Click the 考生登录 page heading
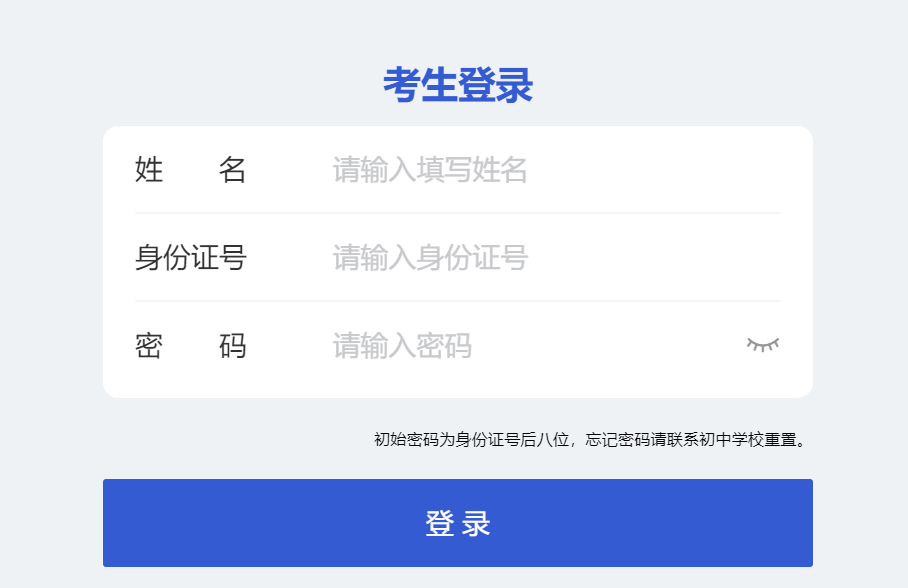Image resolution: width=908 pixels, height=588 pixels. pyautogui.click(x=458, y=85)
